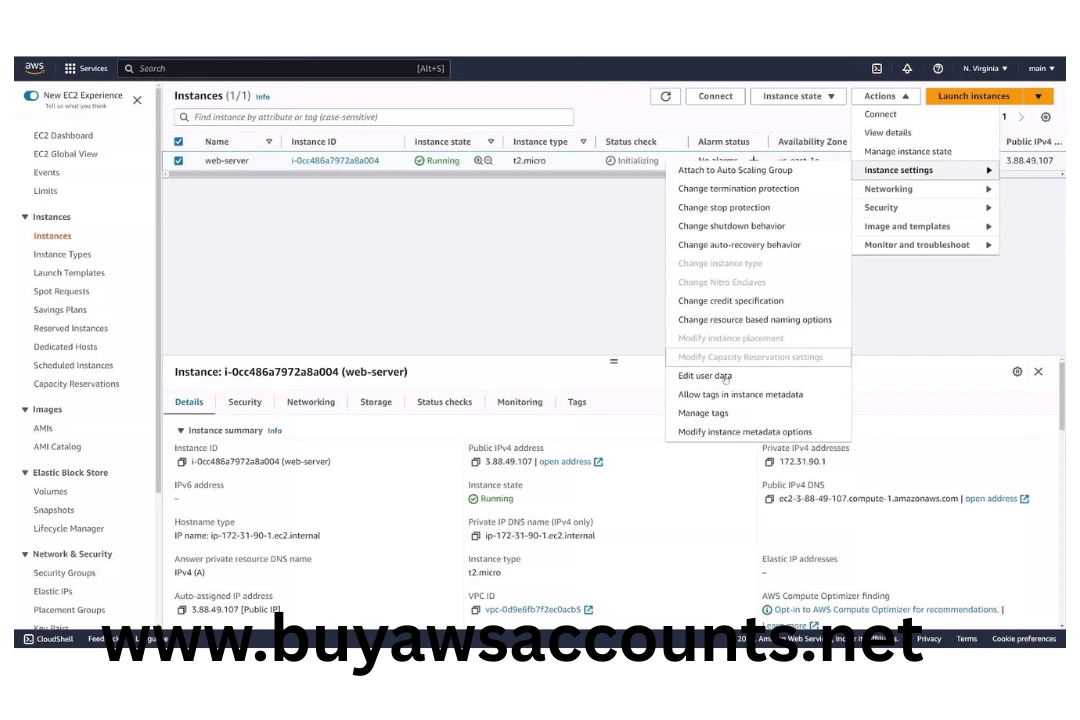Viewport: 1080px width, 720px height.
Task: Select Manage tags menu item
Action: 703,413
